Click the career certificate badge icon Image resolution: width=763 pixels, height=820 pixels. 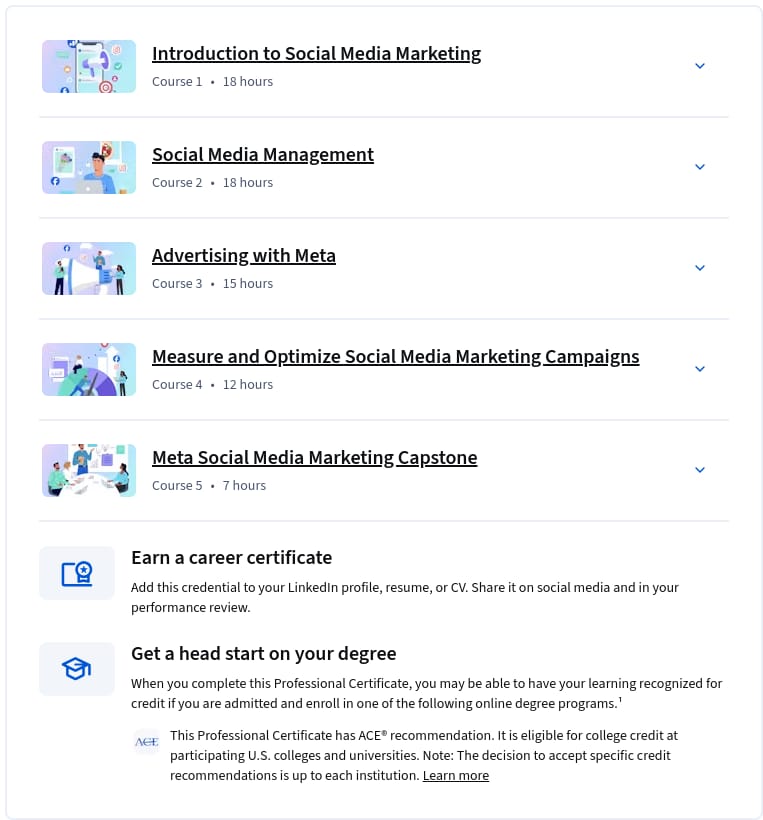pyautogui.click(x=77, y=573)
